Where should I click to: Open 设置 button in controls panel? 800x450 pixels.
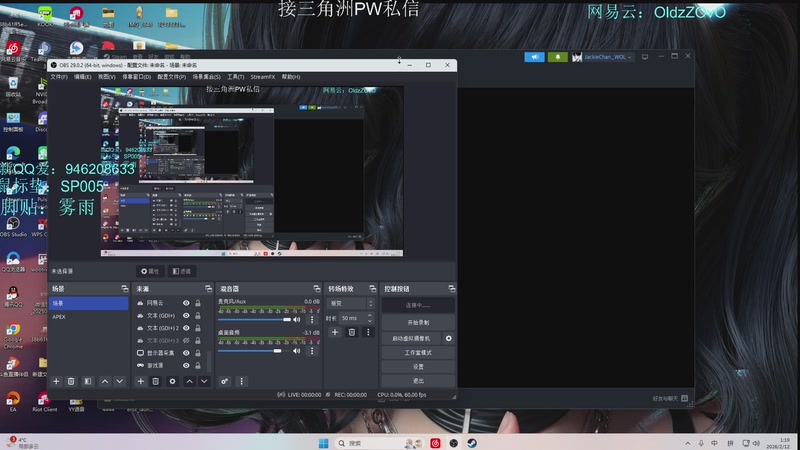click(418, 367)
